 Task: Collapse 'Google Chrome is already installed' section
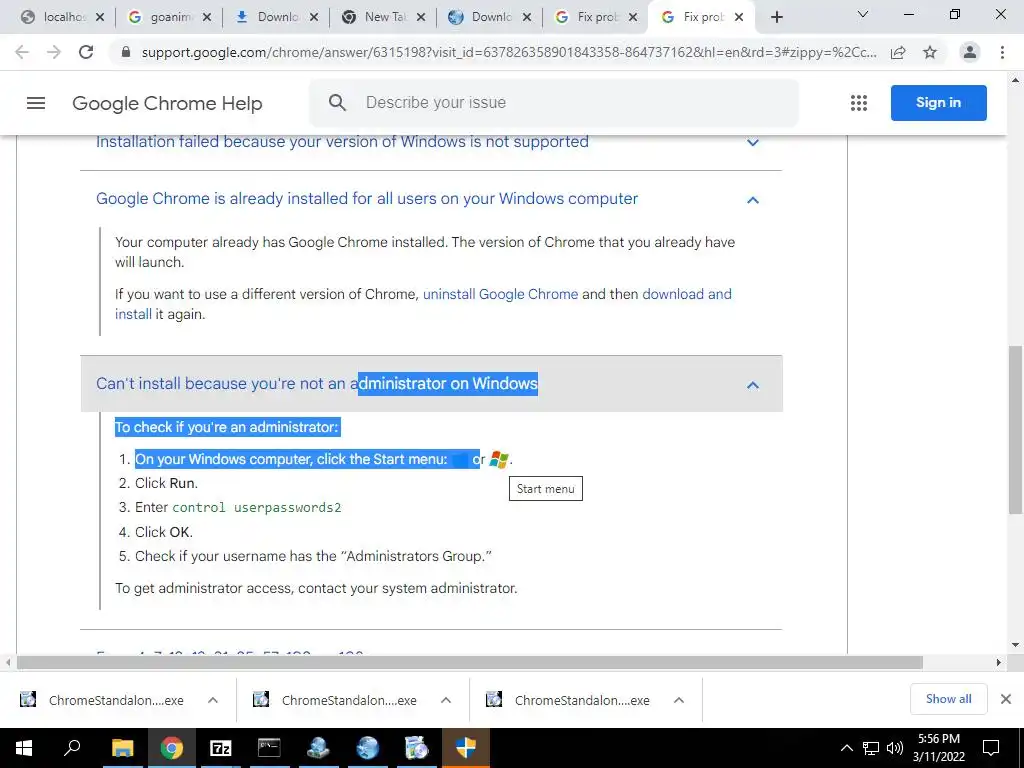(x=753, y=200)
